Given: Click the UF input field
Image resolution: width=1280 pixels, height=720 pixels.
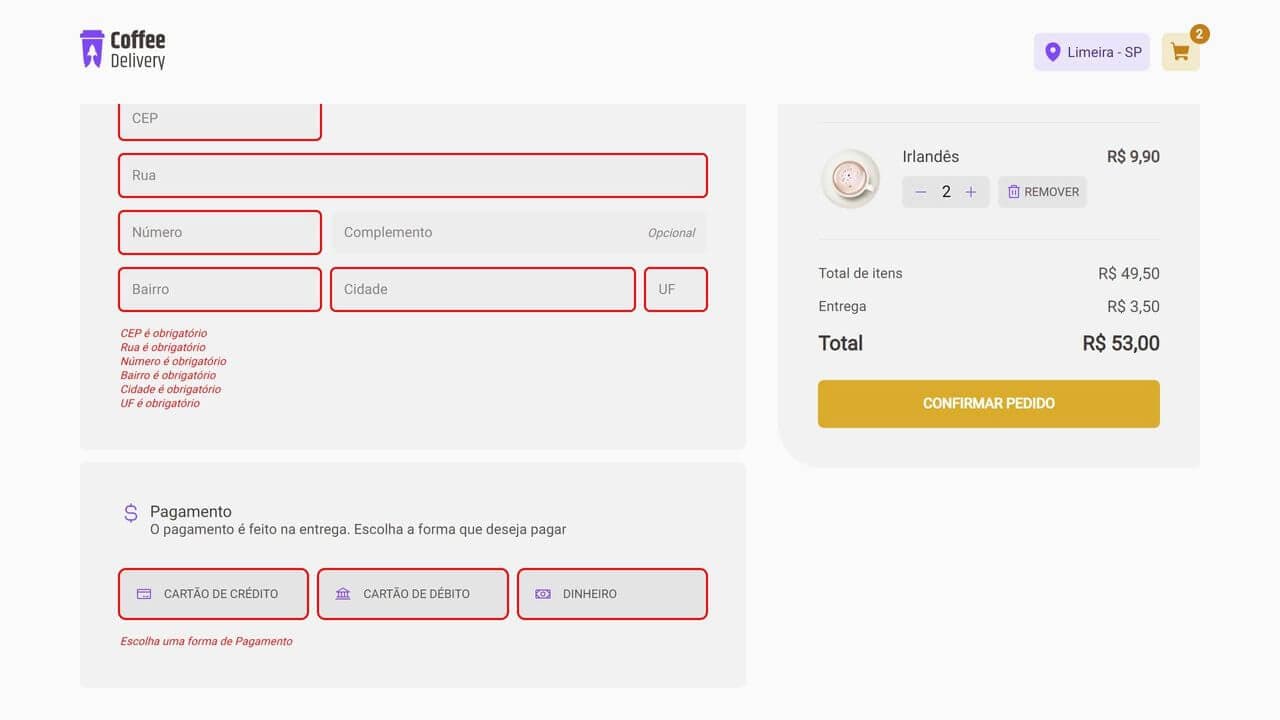Looking at the screenshot, I should coord(676,289).
